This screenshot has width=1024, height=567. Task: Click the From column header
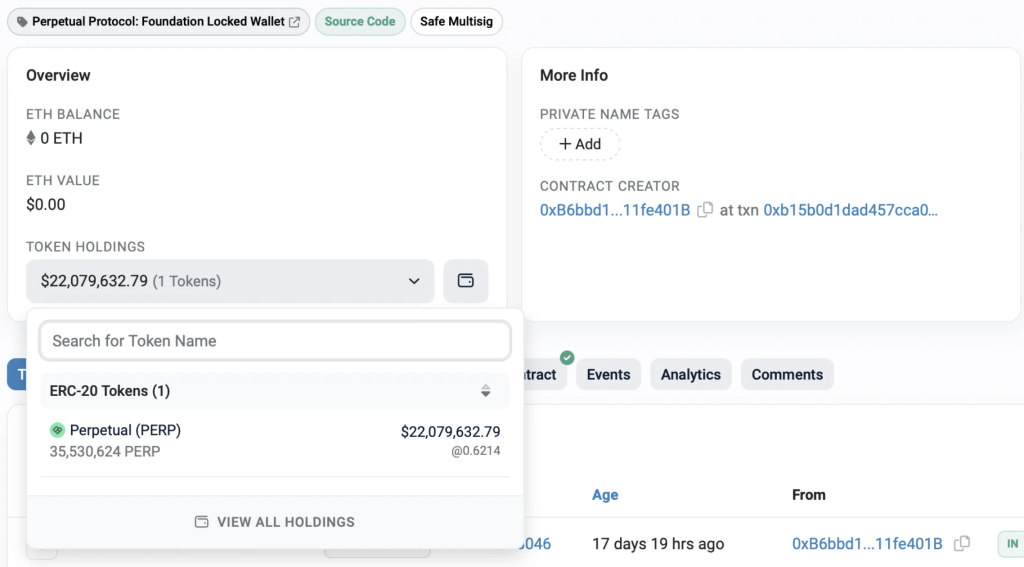point(808,495)
